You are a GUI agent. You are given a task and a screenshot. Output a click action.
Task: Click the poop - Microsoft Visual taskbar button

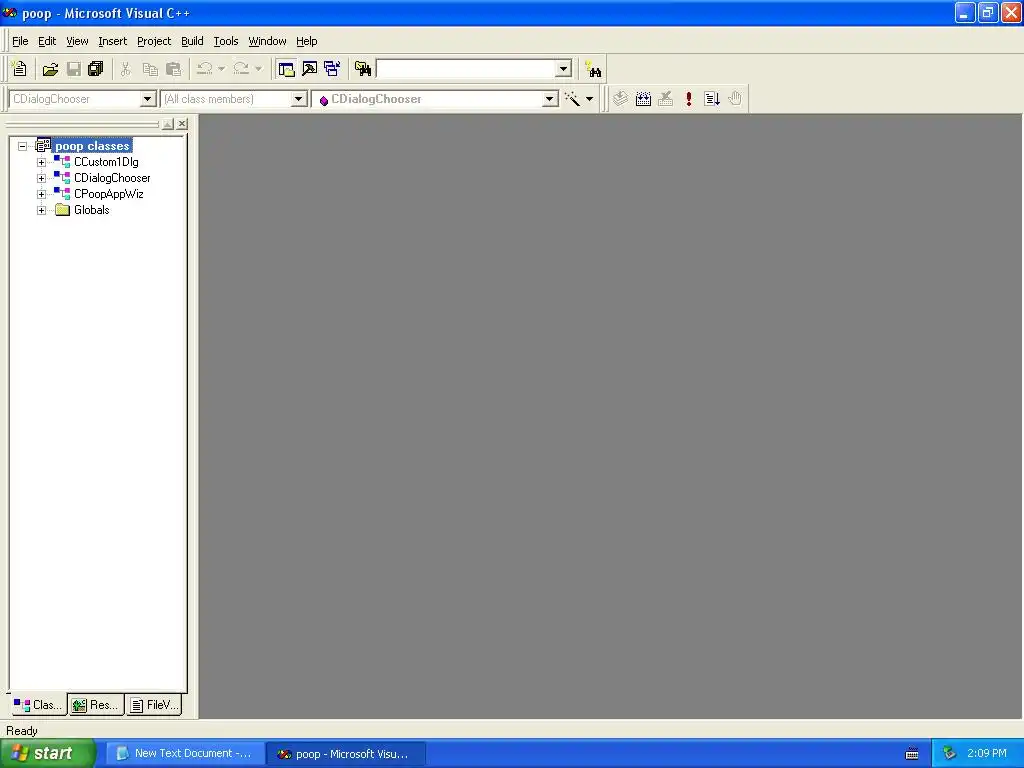tap(346, 754)
